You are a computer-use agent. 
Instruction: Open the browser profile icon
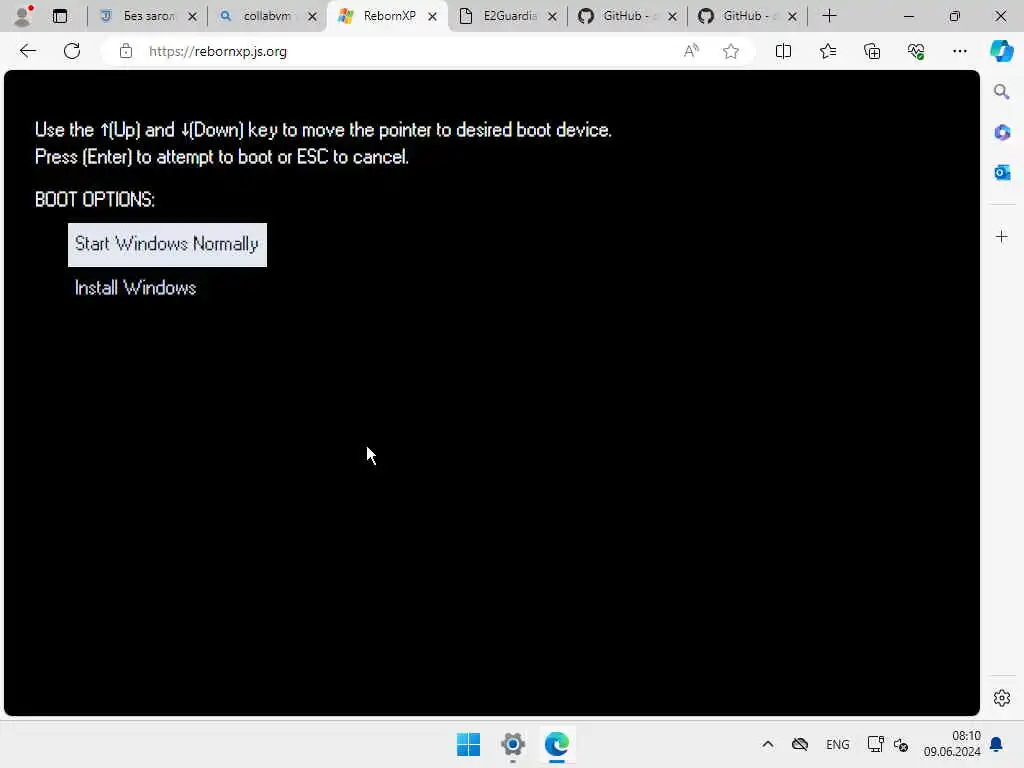(x=24, y=16)
